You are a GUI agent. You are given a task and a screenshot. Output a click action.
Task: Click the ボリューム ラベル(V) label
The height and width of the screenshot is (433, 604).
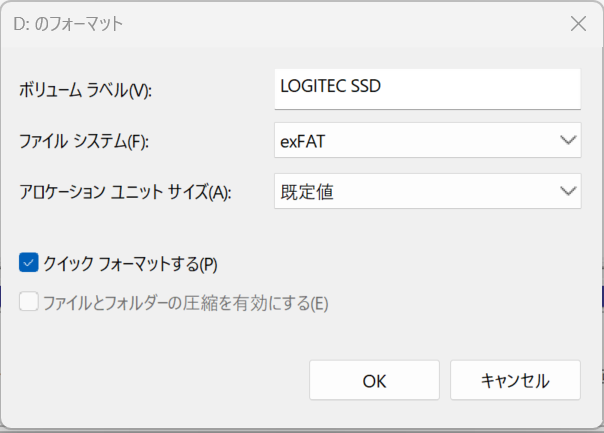pos(84,91)
